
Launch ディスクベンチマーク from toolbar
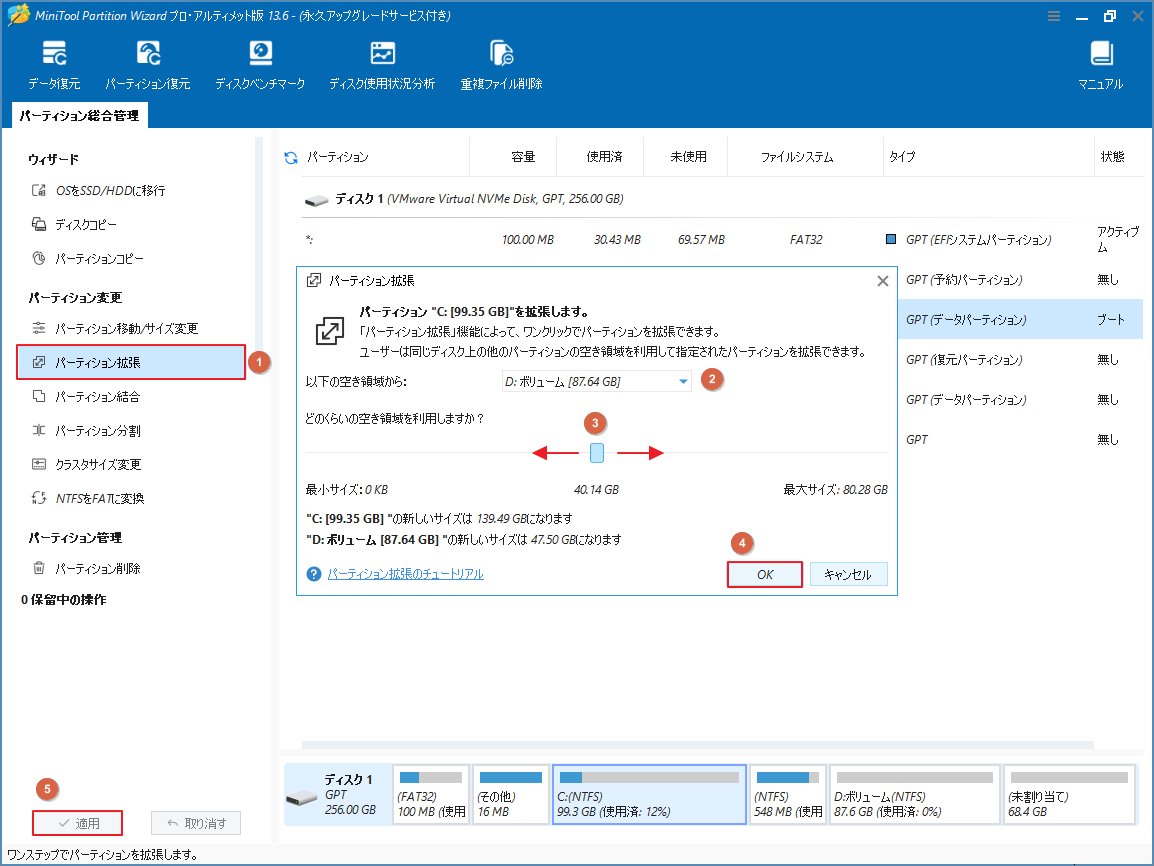(x=260, y=65)
